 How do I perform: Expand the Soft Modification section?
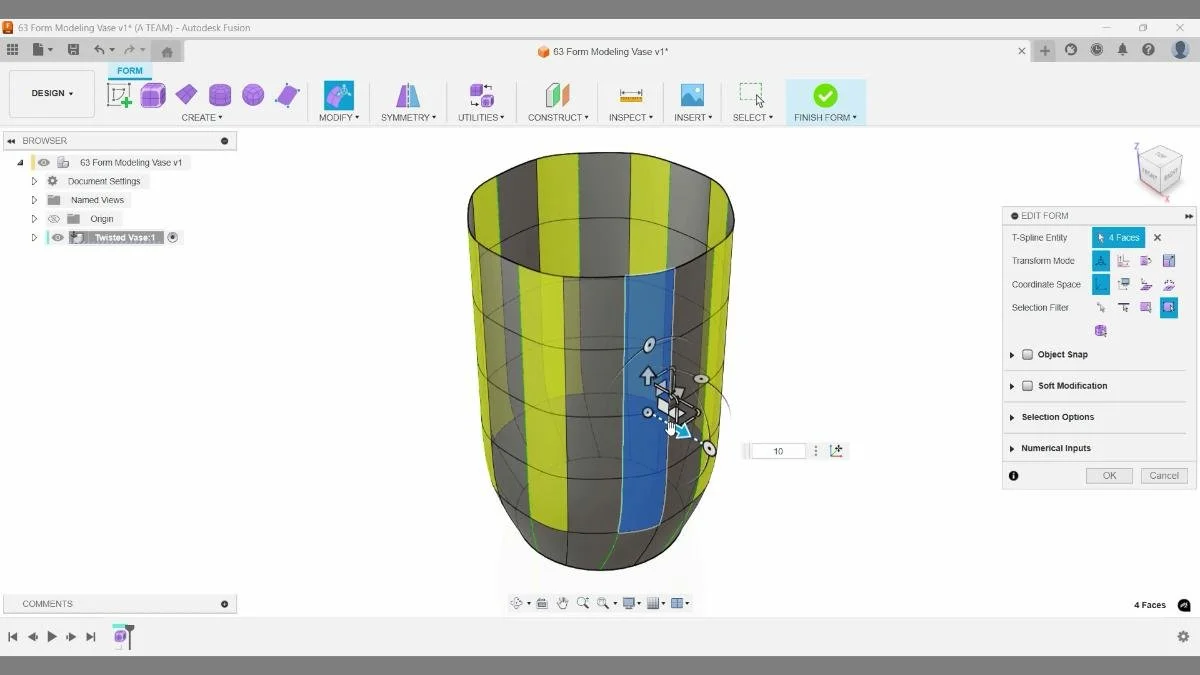[x=1012, y=385]
